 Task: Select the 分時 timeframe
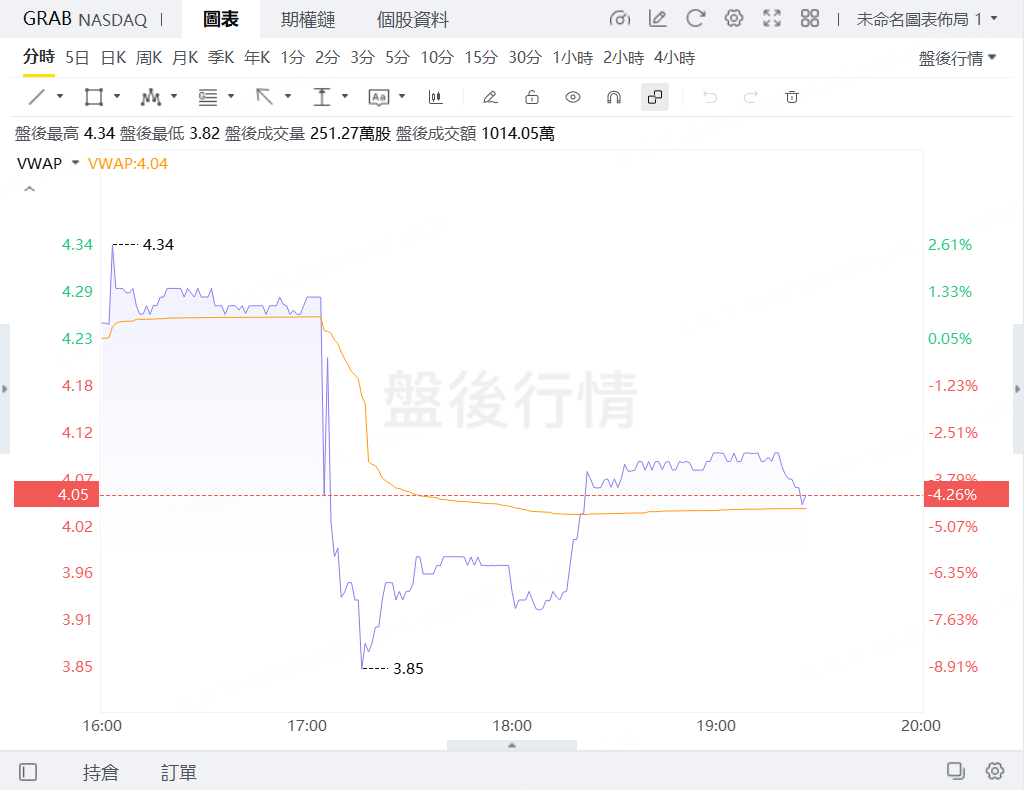pyautogui.click(x=39, y=57)
